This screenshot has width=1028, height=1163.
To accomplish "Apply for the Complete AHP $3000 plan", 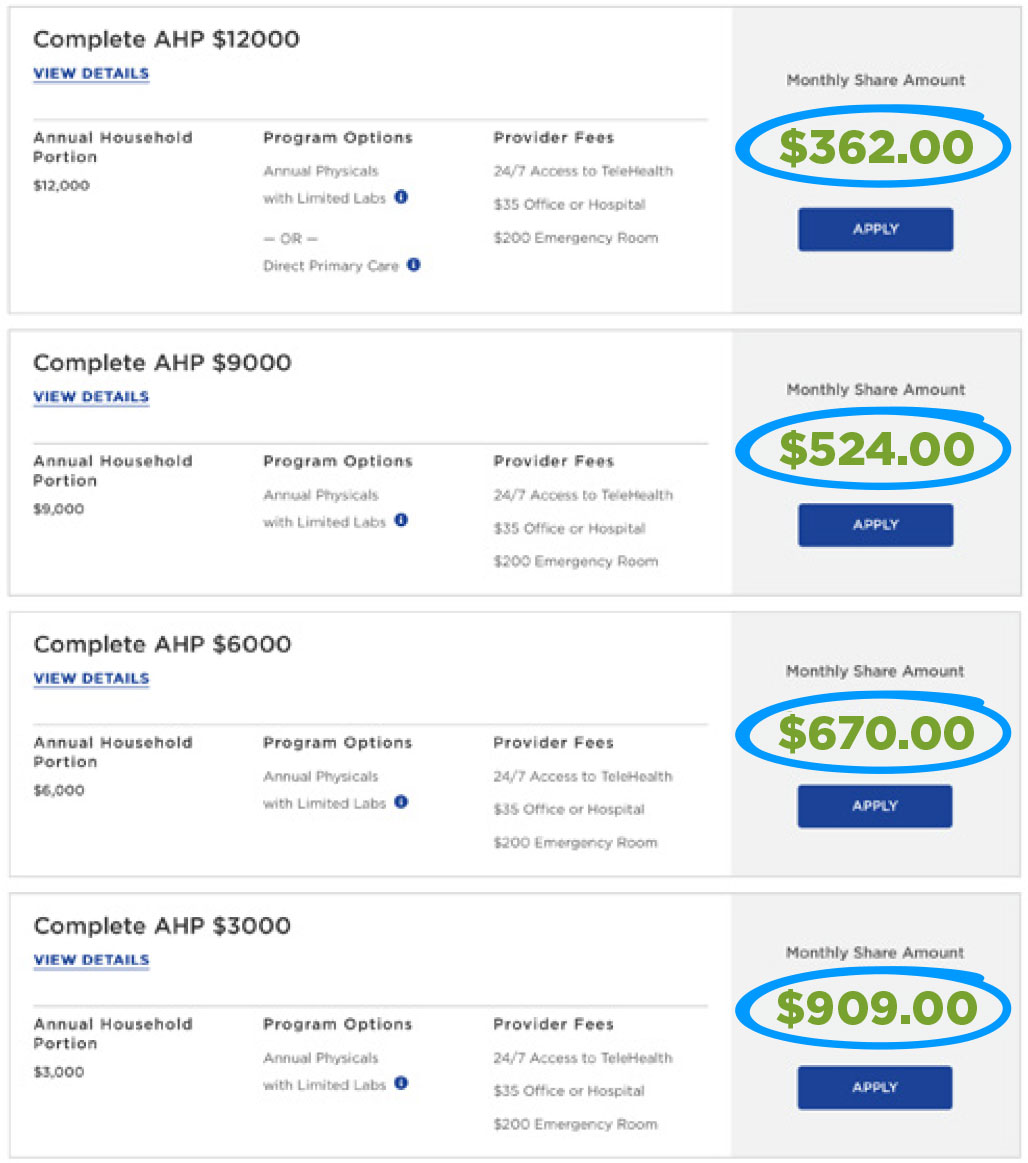I will tap(875, 1087).
